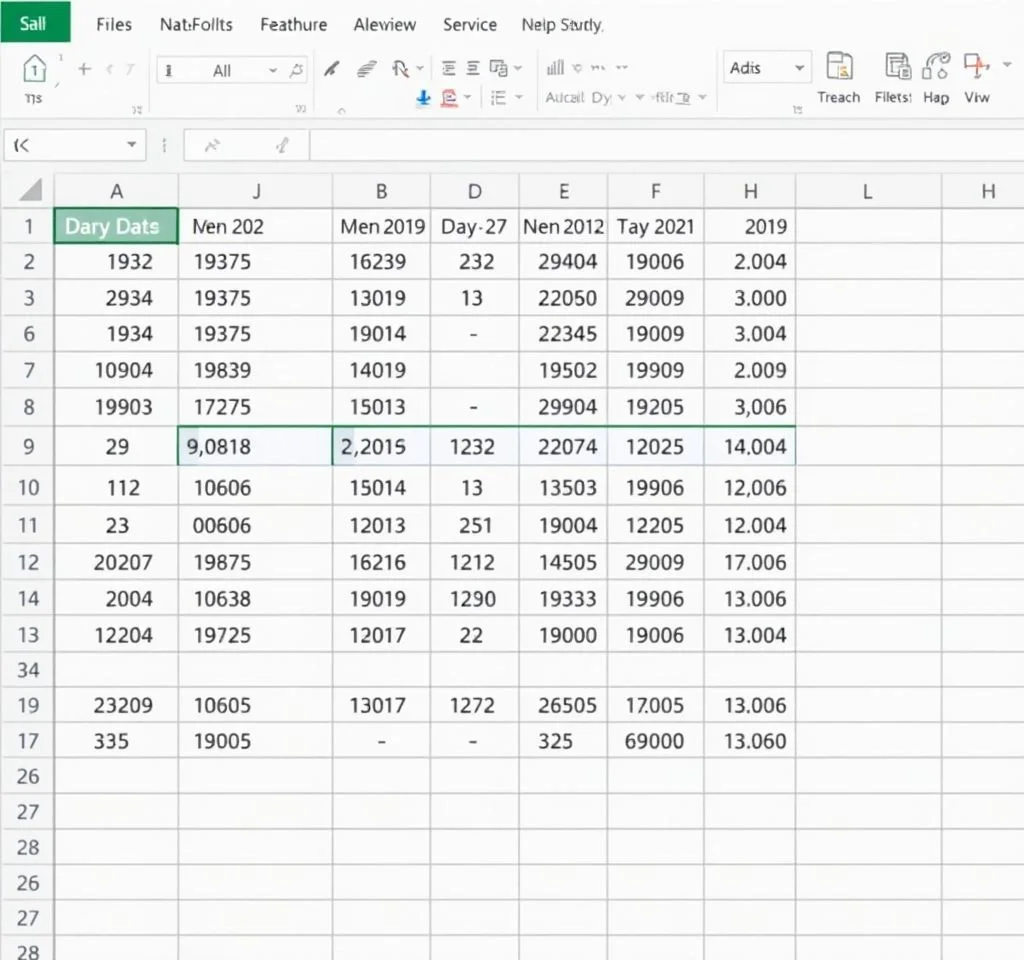Image resolution: width=1024 pixels, height=960 pixels.
Task: Switch to the Service tab
Action: (468, 25)
